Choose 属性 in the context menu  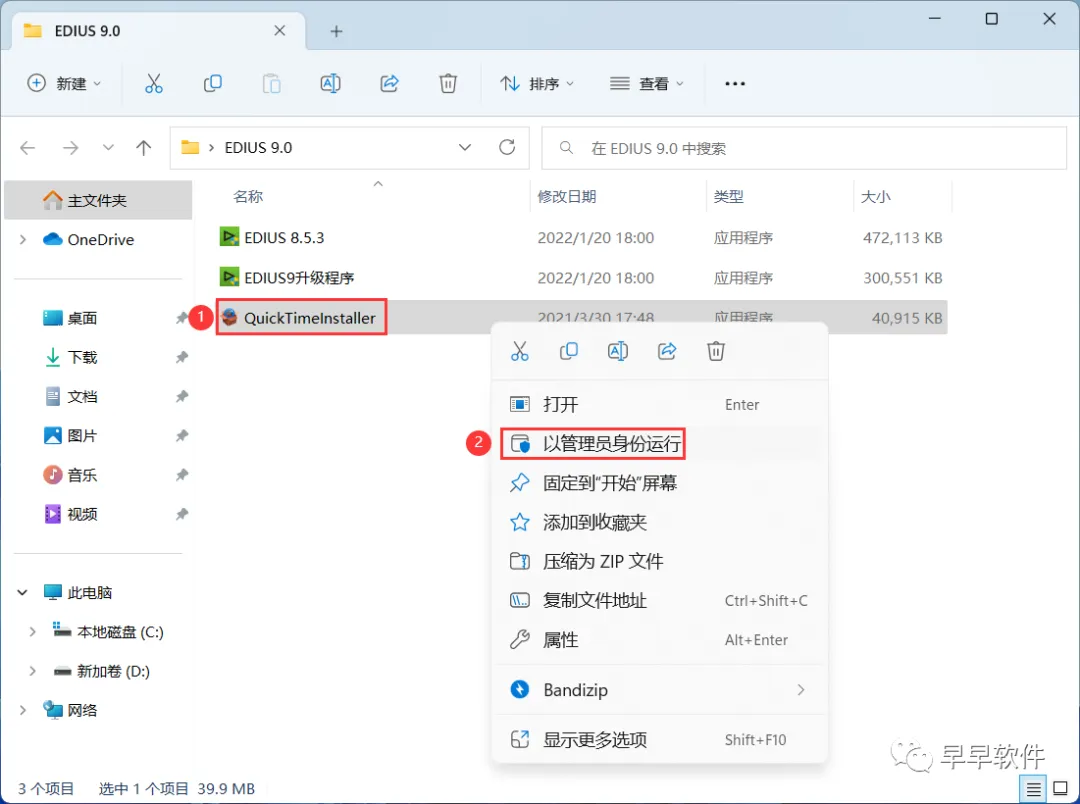coord(660,640)
